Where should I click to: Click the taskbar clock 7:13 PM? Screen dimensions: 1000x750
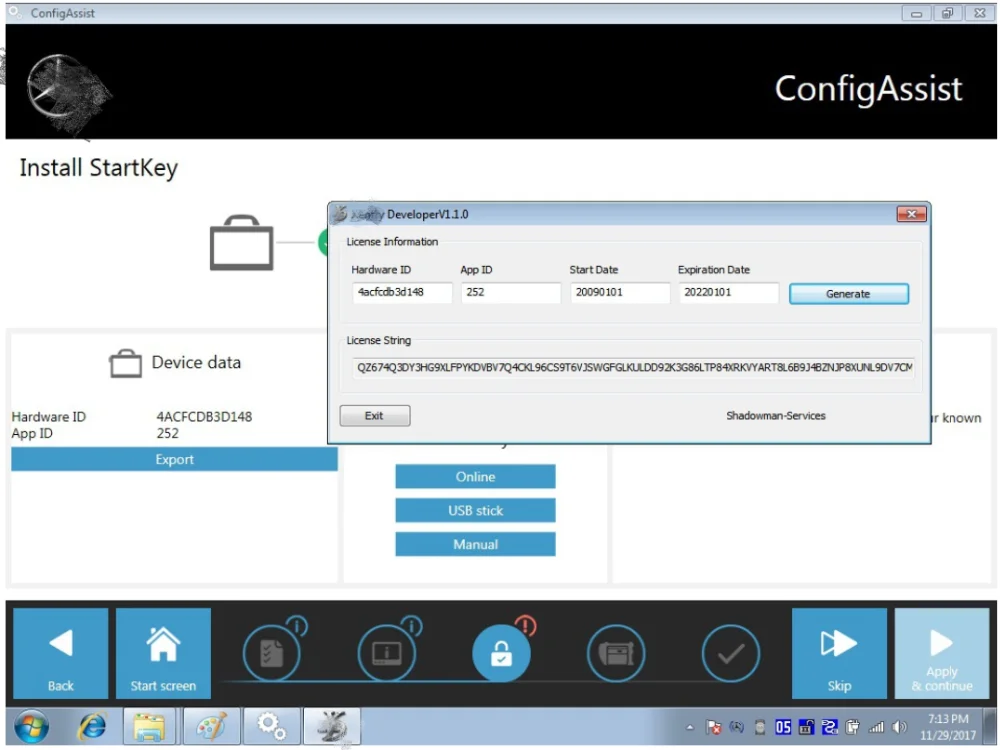948,727
